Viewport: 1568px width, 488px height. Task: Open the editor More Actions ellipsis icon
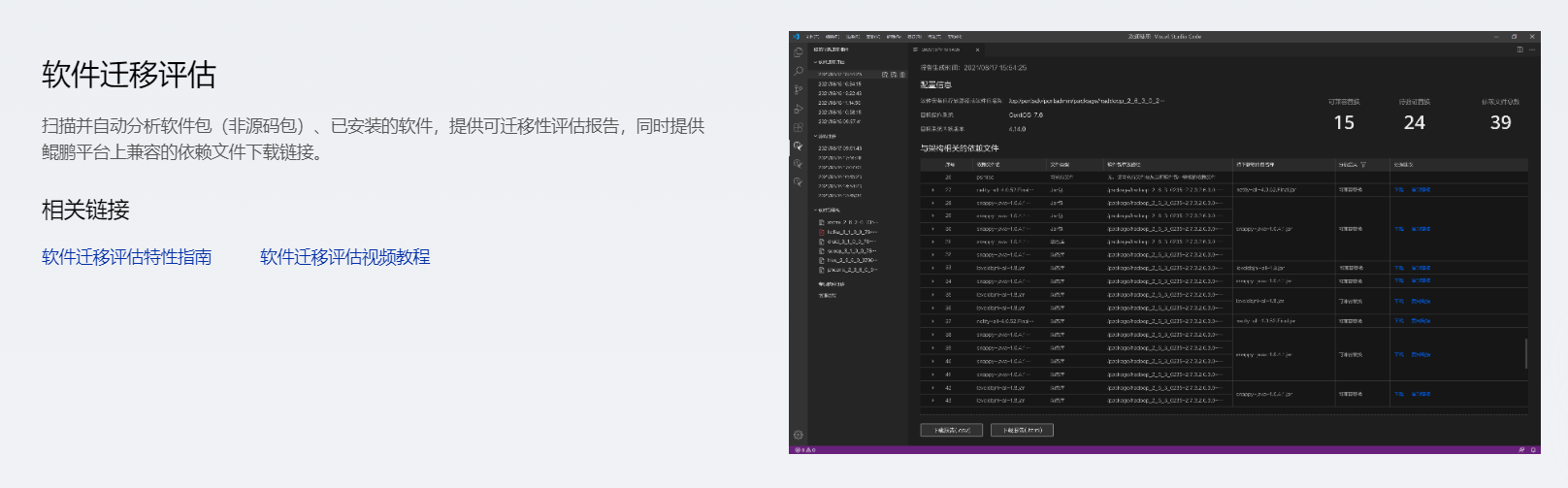[1532, 49]
